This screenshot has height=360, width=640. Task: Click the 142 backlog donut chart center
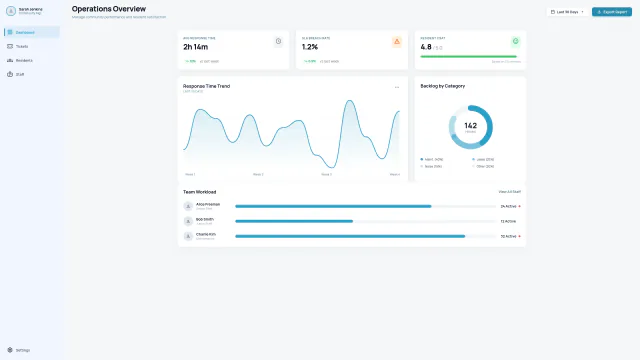[x=471, y=127]
